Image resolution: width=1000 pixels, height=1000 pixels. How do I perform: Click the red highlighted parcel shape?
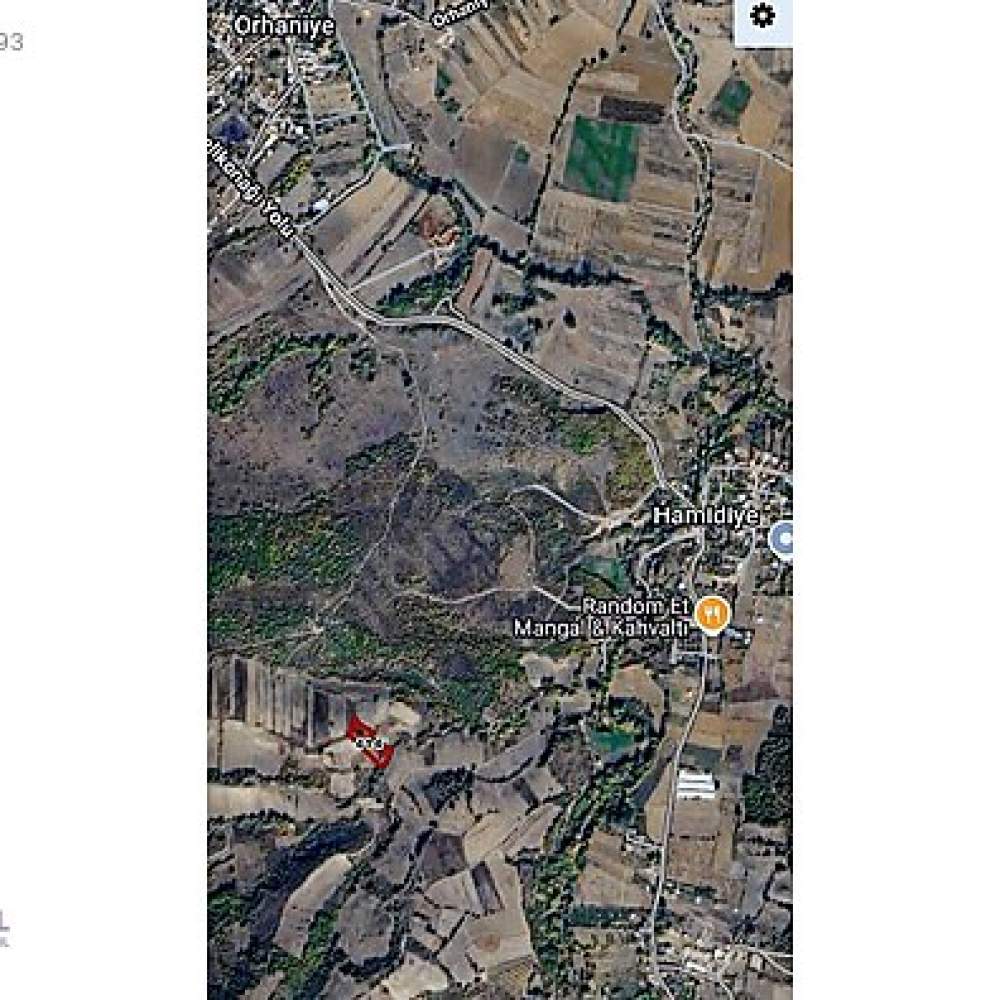[x=370, y=741]
